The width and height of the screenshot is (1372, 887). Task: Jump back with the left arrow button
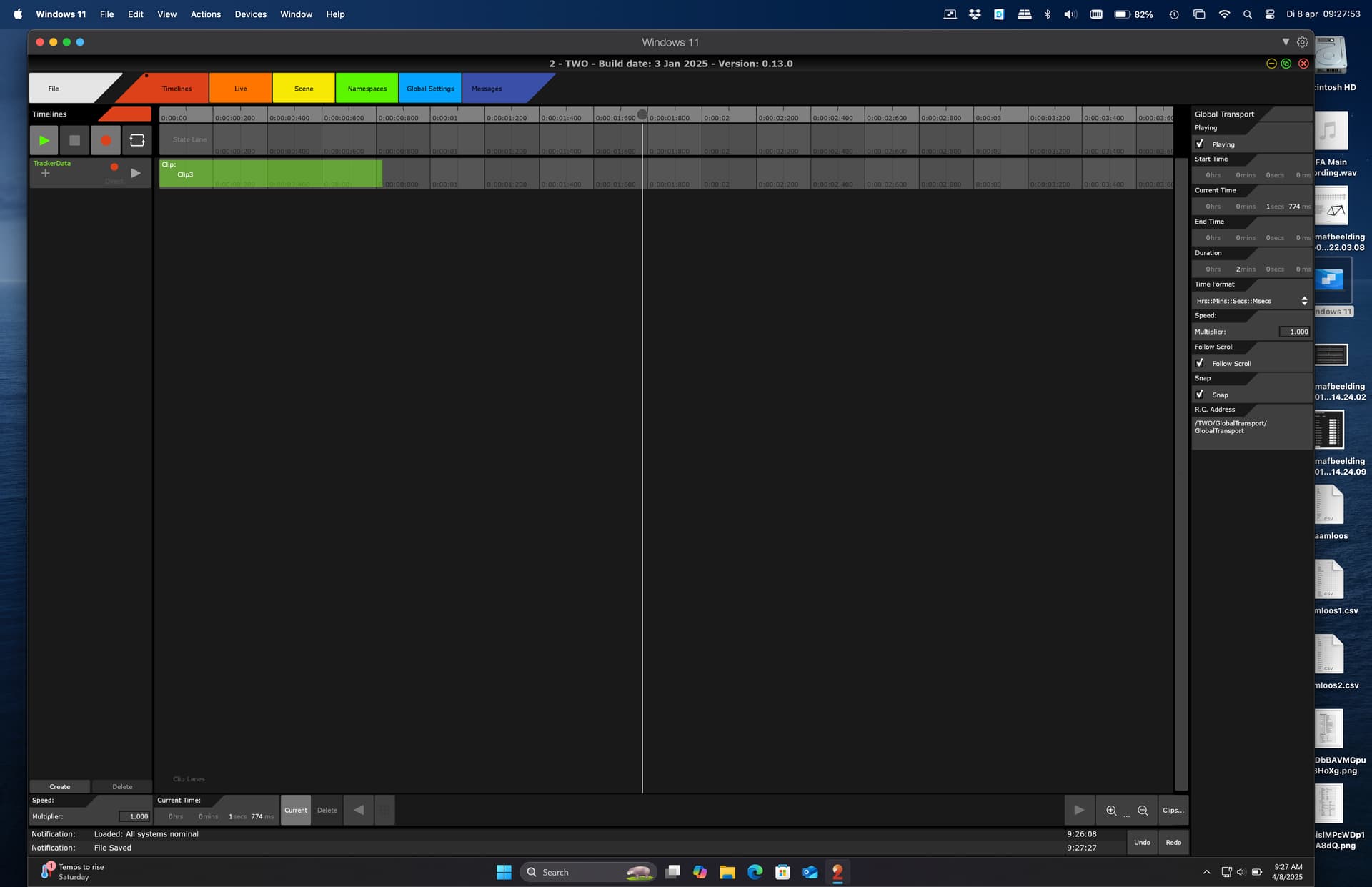point(359,810)
